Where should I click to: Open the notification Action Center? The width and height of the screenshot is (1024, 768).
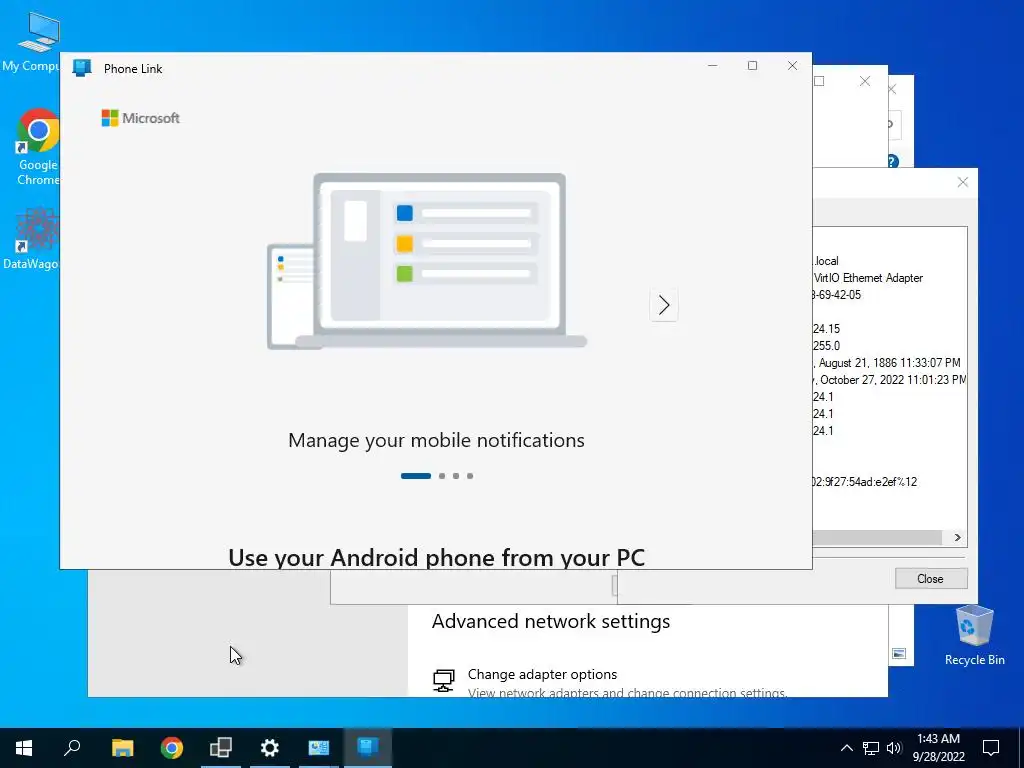click(991, 748)
